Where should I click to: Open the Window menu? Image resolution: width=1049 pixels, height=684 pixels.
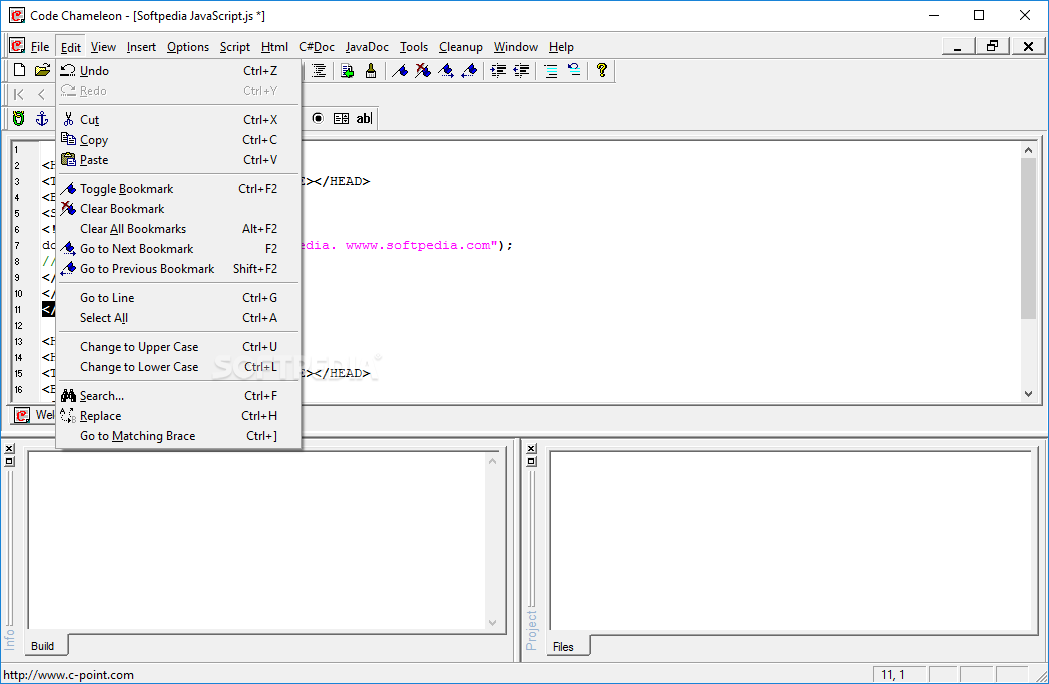tap(516, 47)
